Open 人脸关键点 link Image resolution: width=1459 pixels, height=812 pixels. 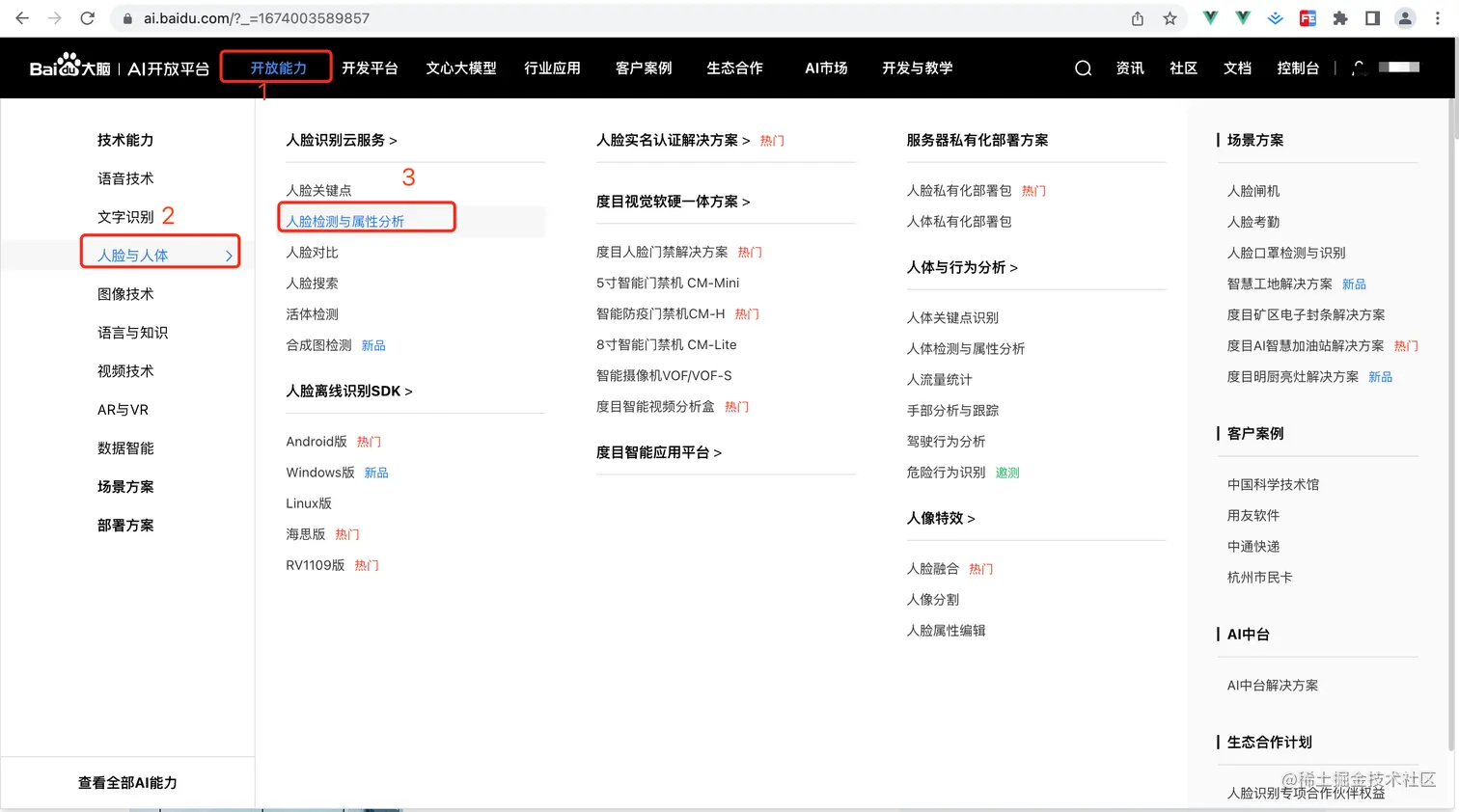point(318,190)
